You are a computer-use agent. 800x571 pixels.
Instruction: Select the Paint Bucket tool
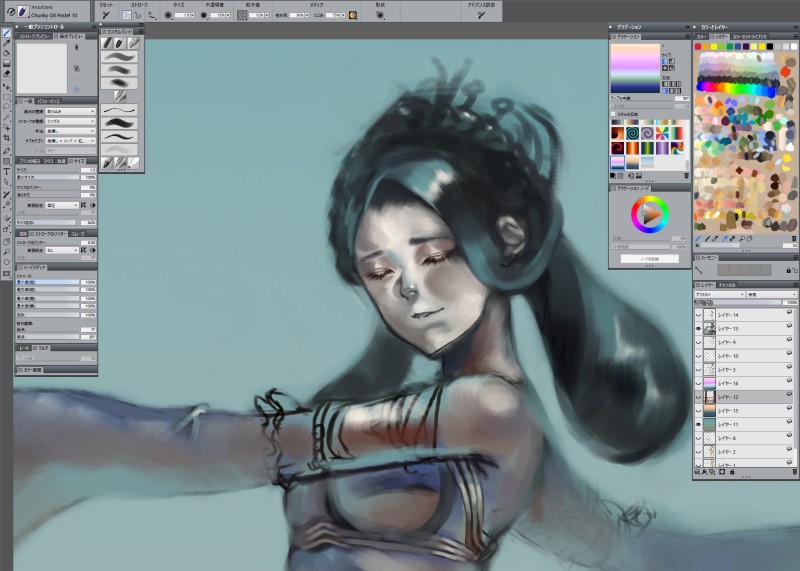[x=7, y=53]
